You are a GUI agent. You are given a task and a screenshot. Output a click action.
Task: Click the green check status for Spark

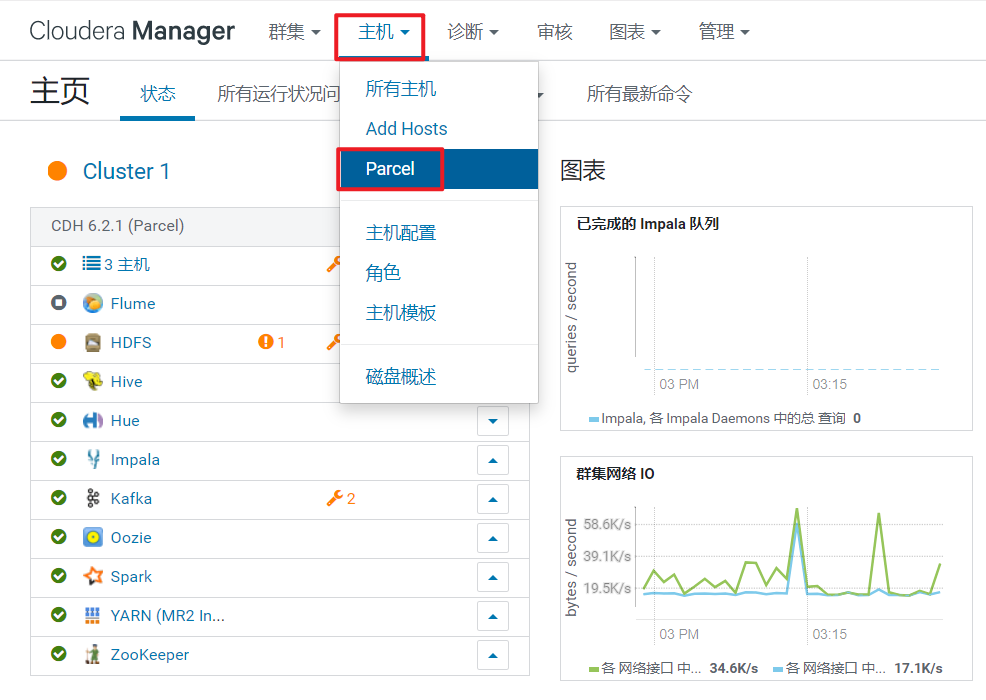(x=58, y=575)
